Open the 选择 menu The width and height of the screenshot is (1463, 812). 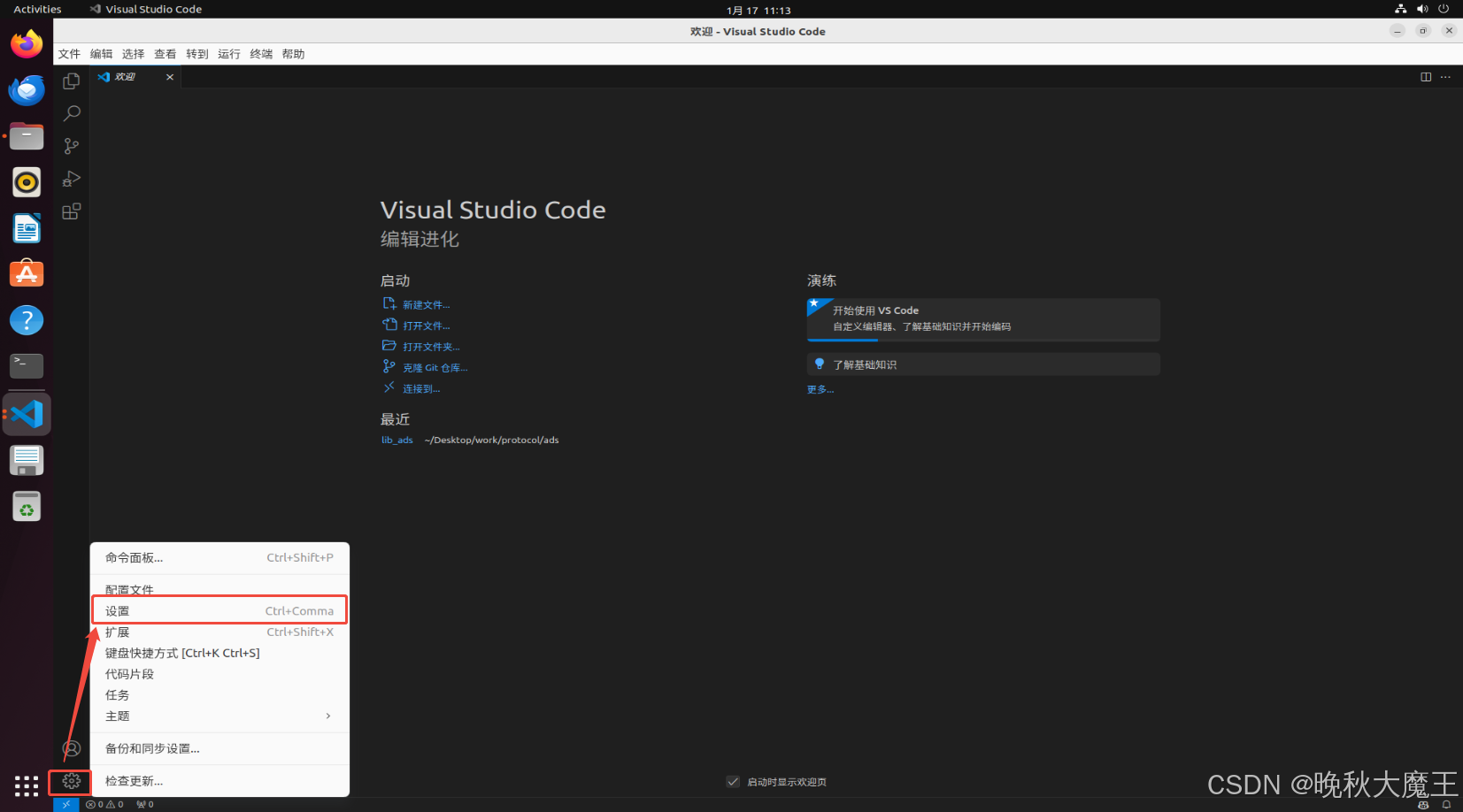coord(133,54)
